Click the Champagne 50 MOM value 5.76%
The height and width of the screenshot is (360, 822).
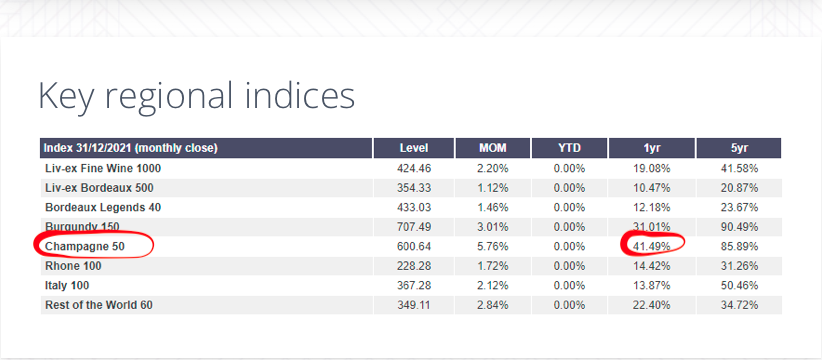(493, 246)
